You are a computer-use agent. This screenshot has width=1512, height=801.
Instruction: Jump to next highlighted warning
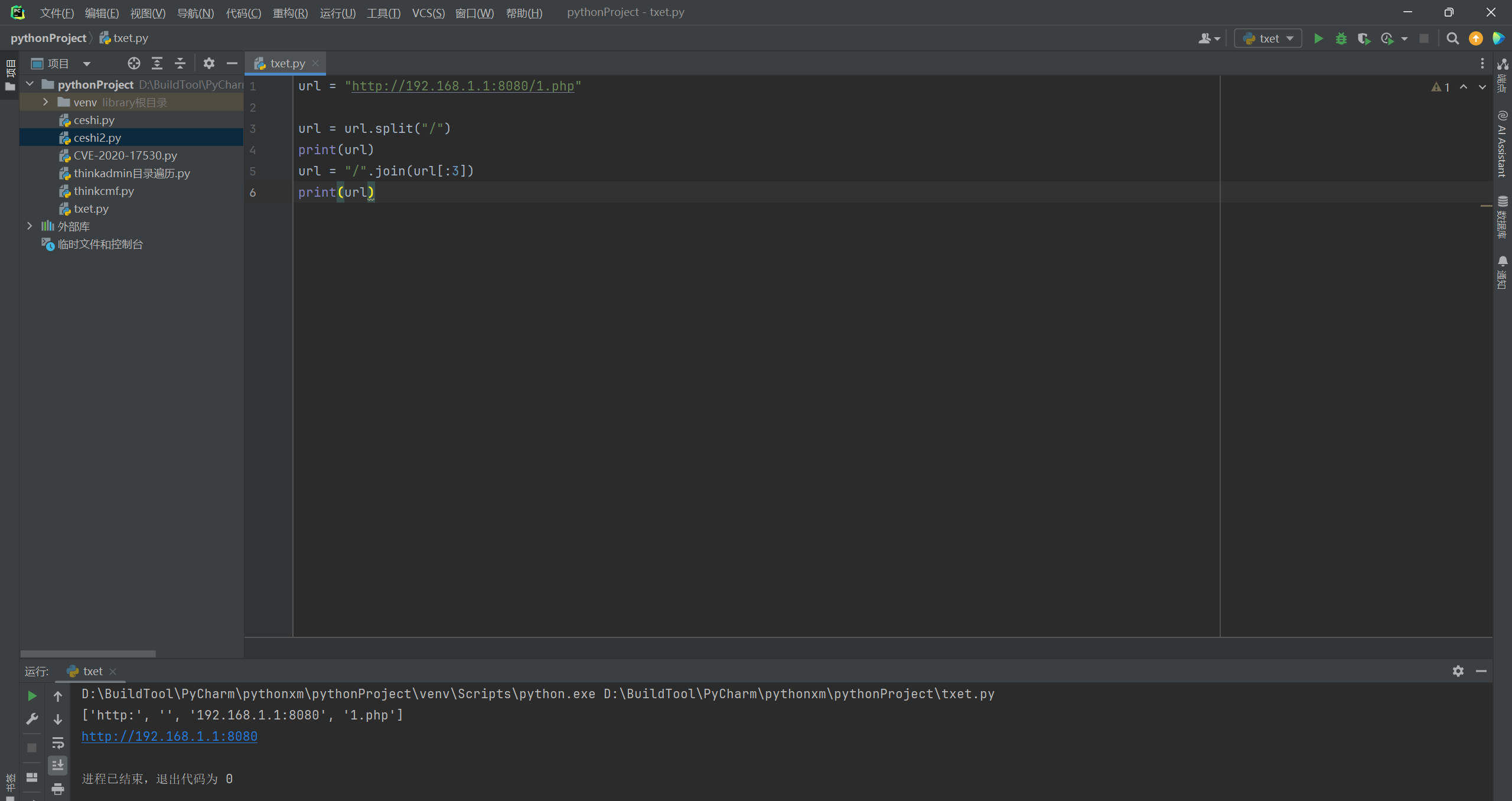click(x=1482, y=87)
